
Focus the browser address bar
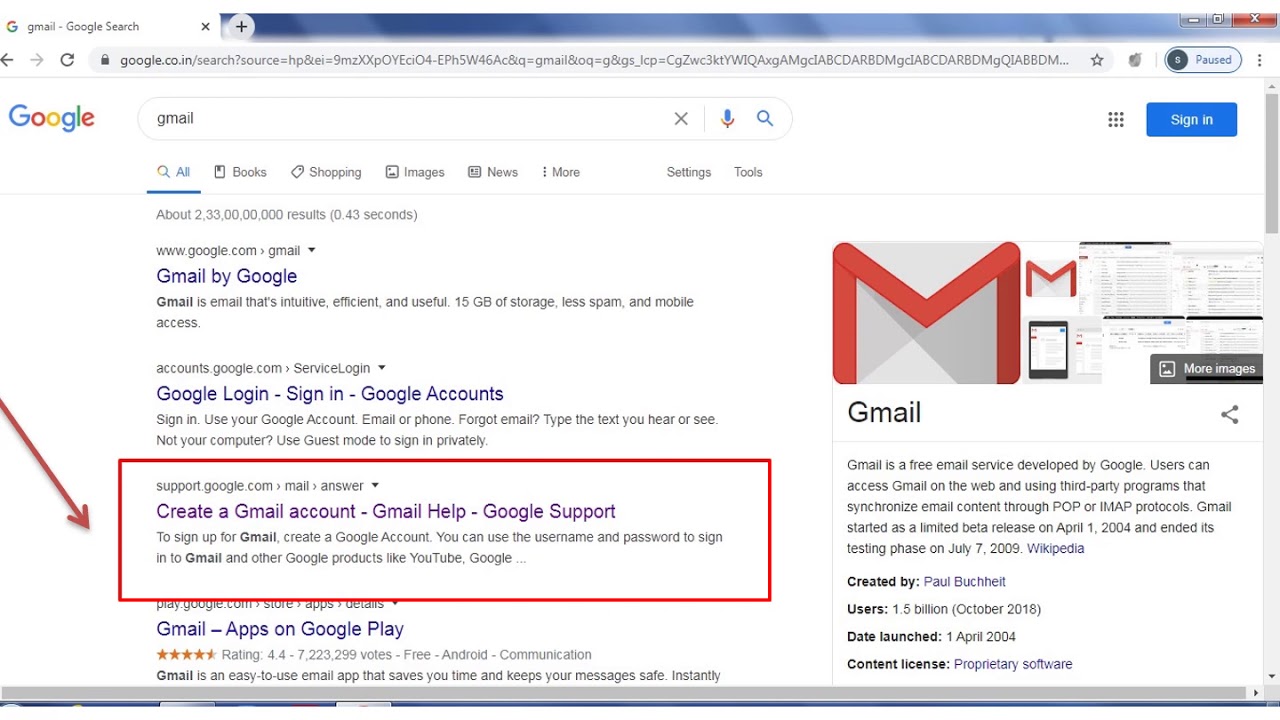point(594,60)
